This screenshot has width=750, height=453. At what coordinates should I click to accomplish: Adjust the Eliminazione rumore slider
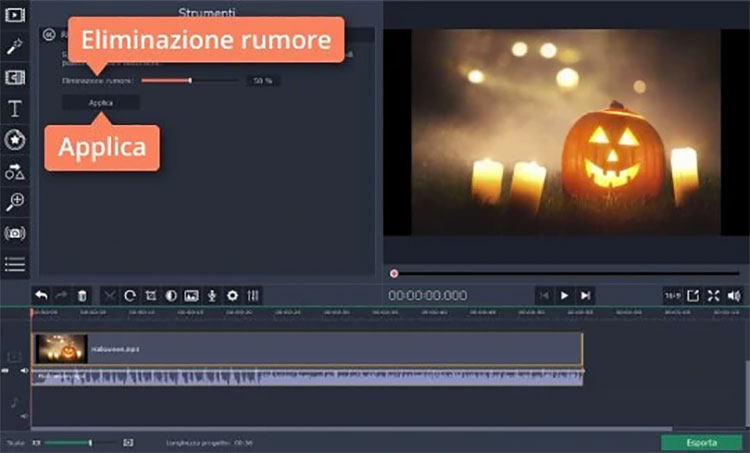coord(190,80)
